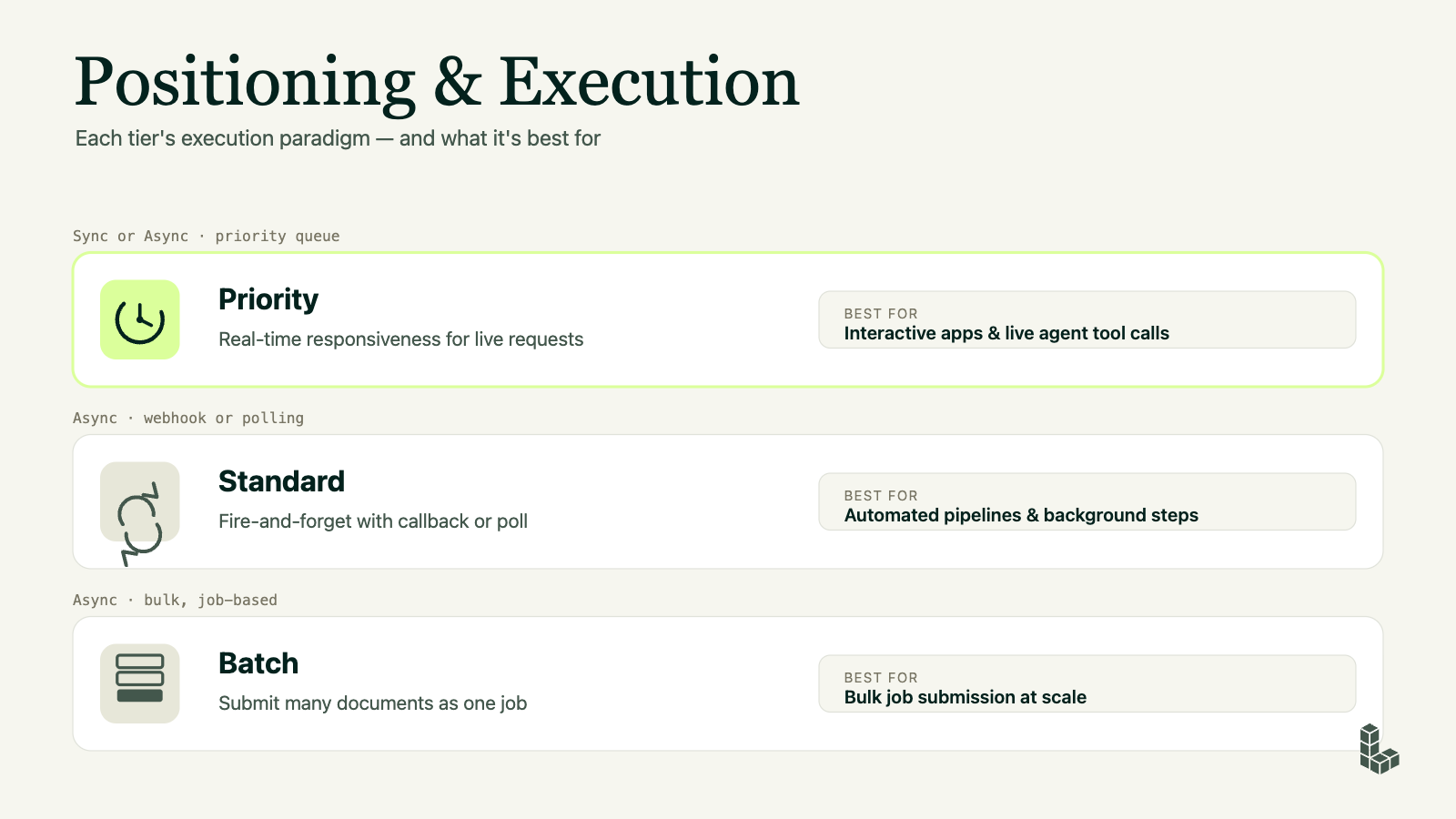Select the Priority tier heading

point(268,299)
